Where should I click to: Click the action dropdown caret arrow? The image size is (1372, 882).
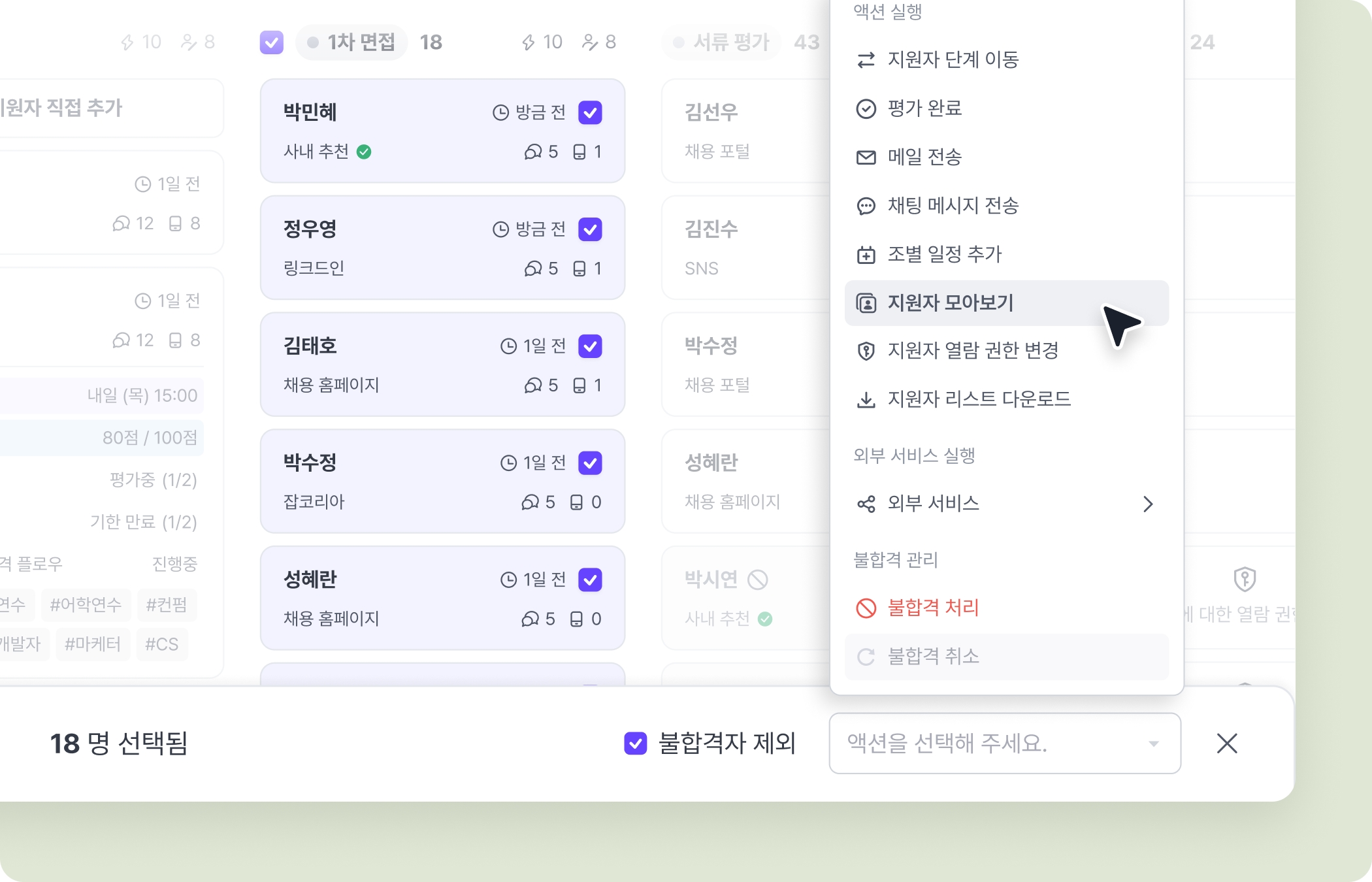pos(1154,743)
